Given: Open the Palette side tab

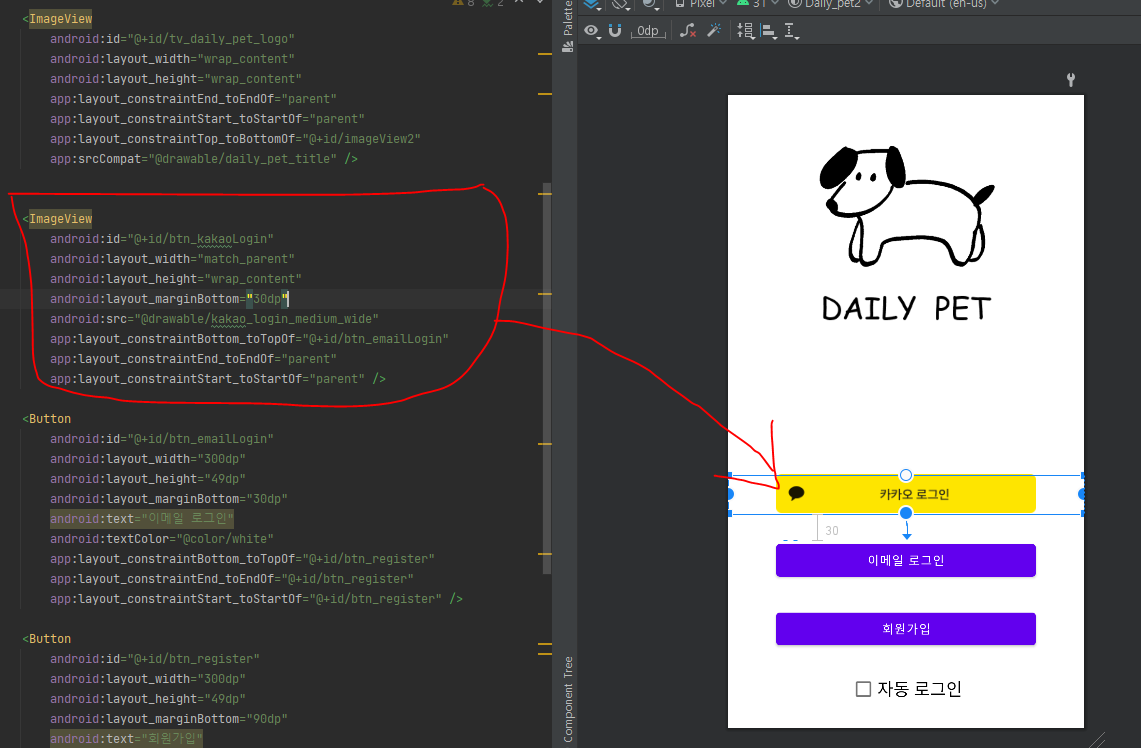Looking at the screenshot, I should point(568,26).
